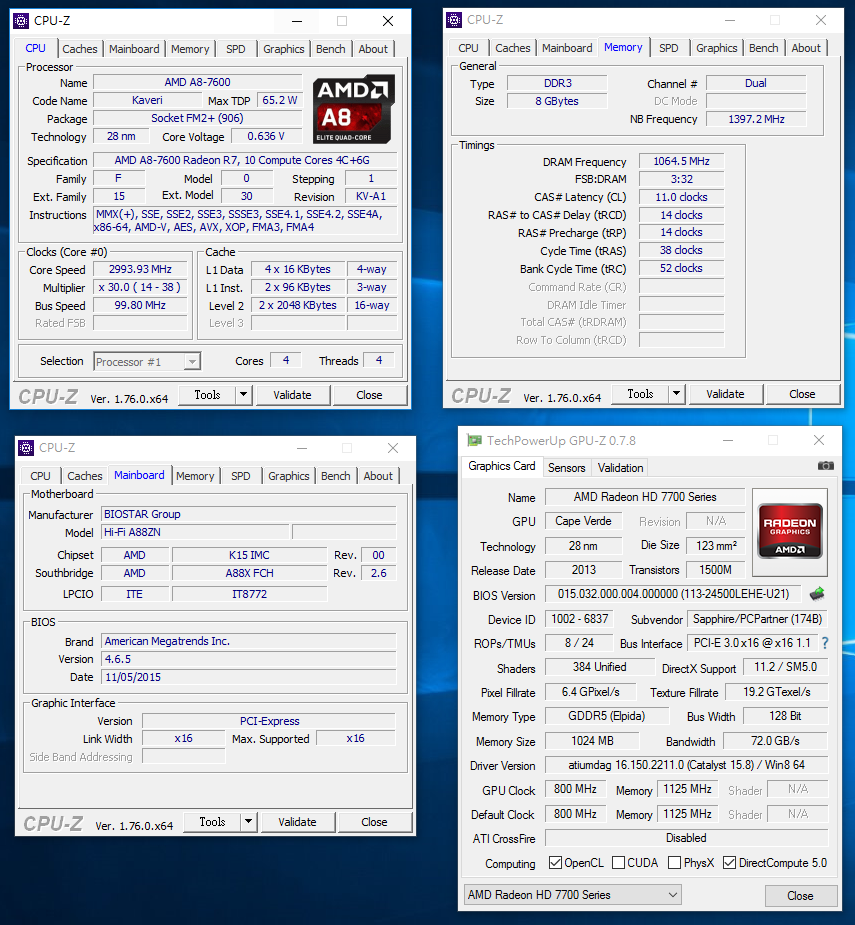Viewport: 855px width, 925px height.
Task: Click Close button in Mainboard window
Action: 374,822
